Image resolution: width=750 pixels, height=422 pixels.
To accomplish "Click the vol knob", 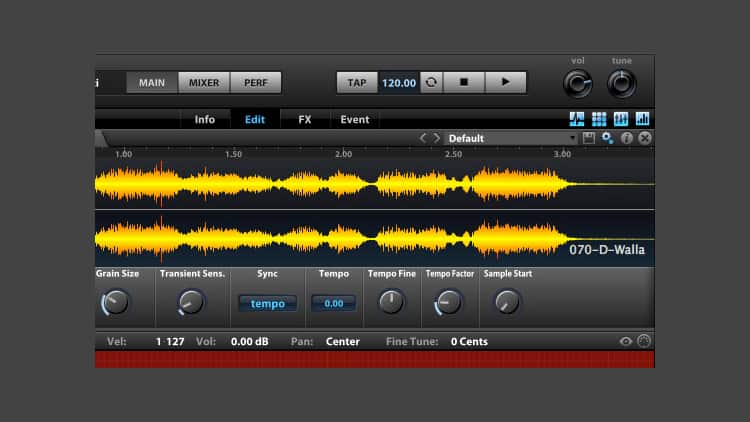I will [578, 84].
